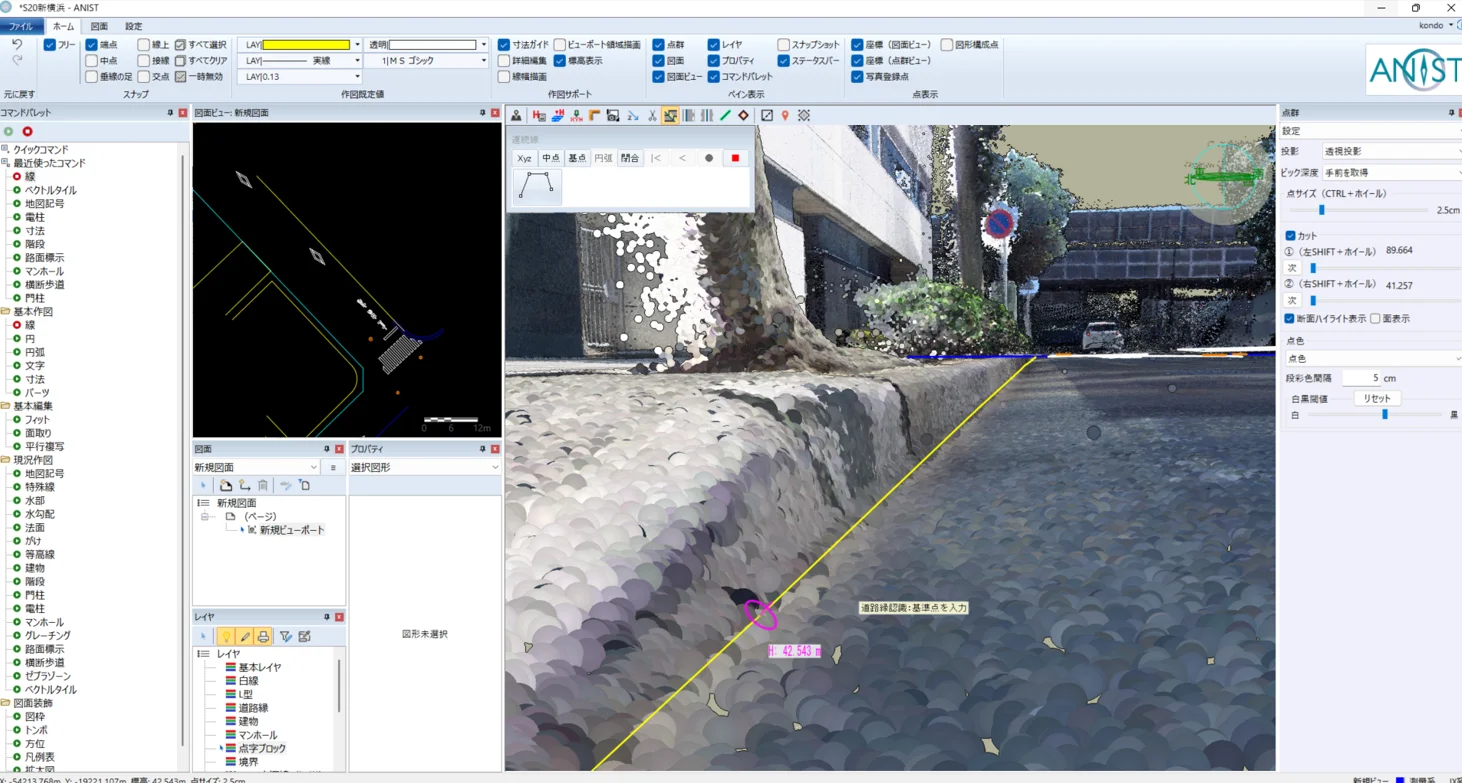Enable the 面表示 checkbox
The width and height of the screenshot is (1462, 783).
click(1376, 319)
